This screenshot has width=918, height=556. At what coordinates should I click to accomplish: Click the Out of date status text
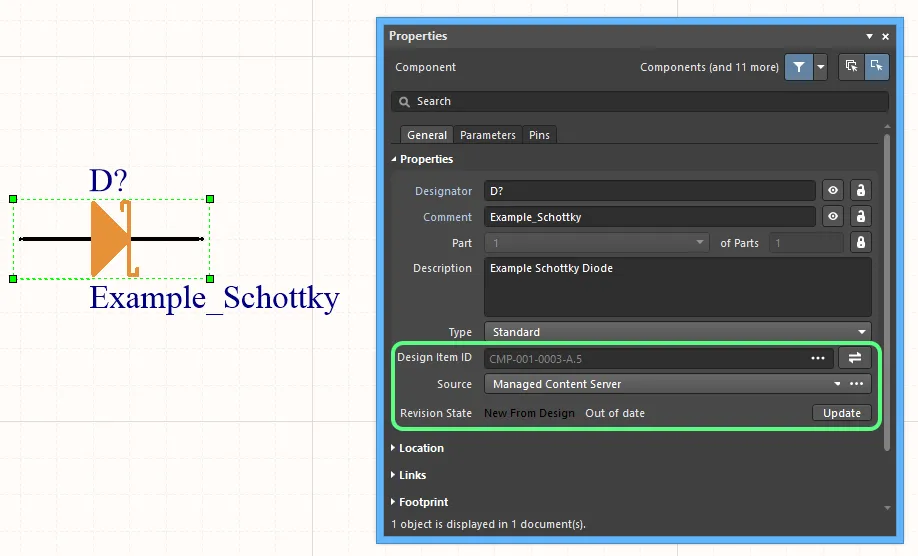615,413
